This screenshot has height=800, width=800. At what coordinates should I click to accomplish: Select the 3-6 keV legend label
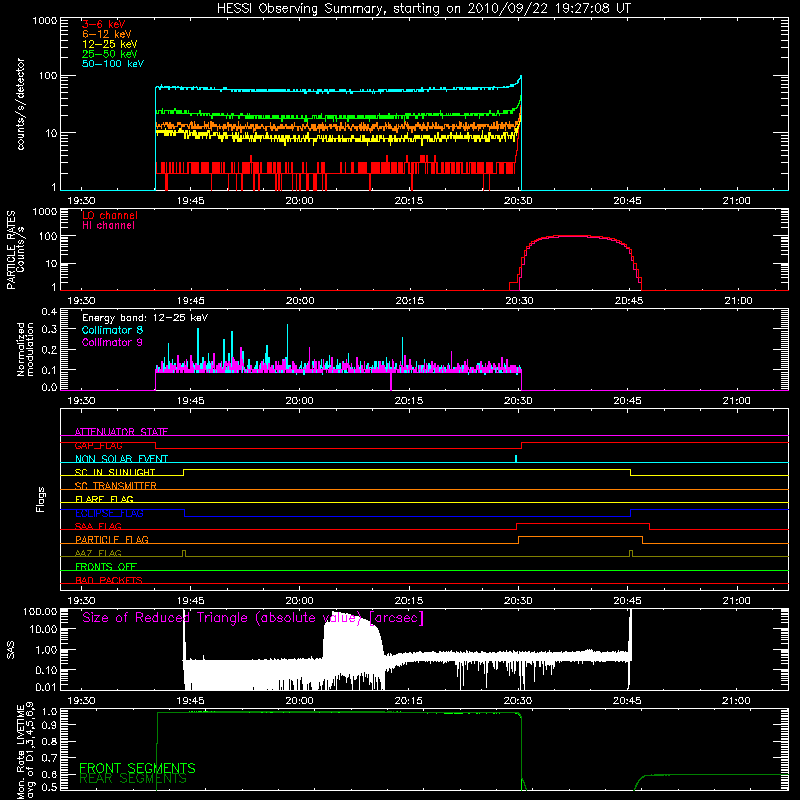coord(104,24)
